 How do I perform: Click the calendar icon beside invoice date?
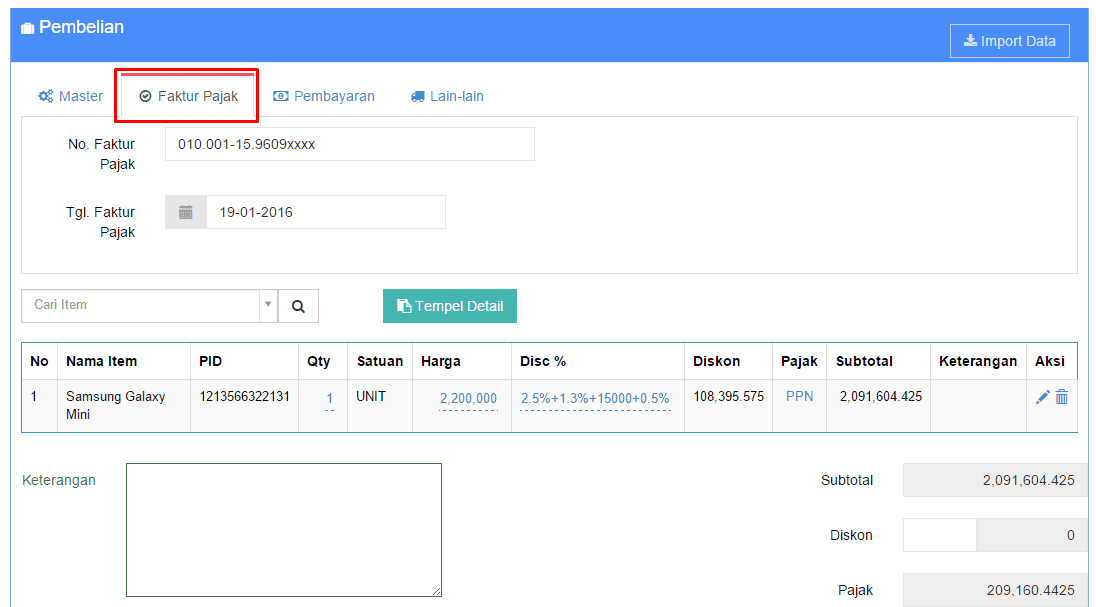tap(186, 212)
